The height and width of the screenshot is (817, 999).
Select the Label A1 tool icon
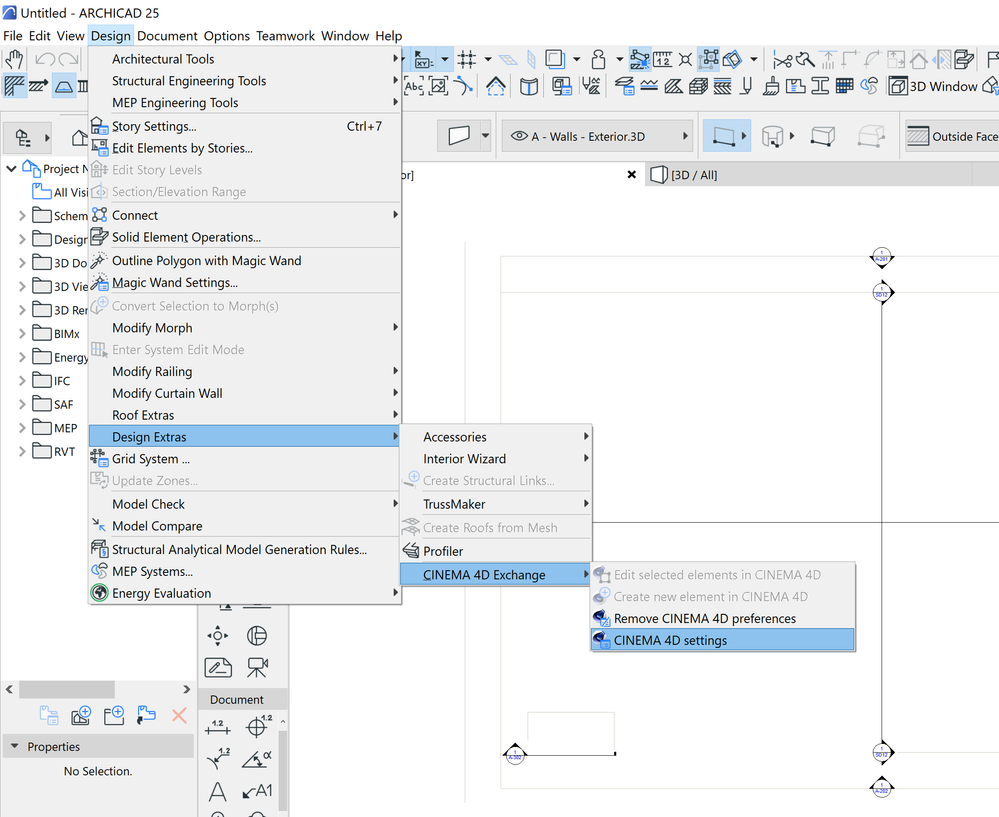click(x=257, y=791)
